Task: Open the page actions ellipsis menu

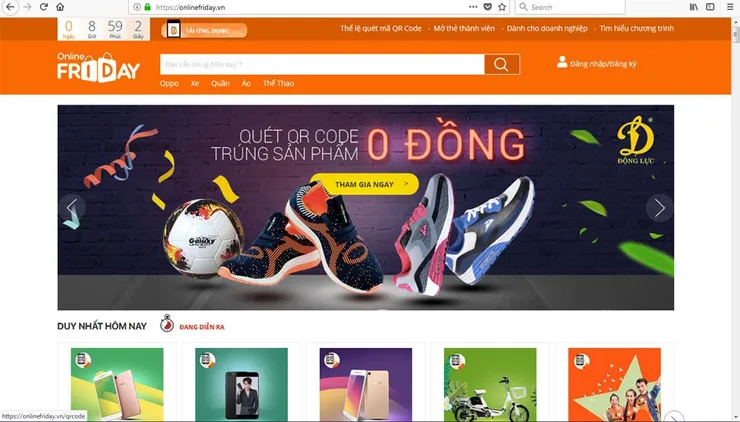Action: click(473, 7)
